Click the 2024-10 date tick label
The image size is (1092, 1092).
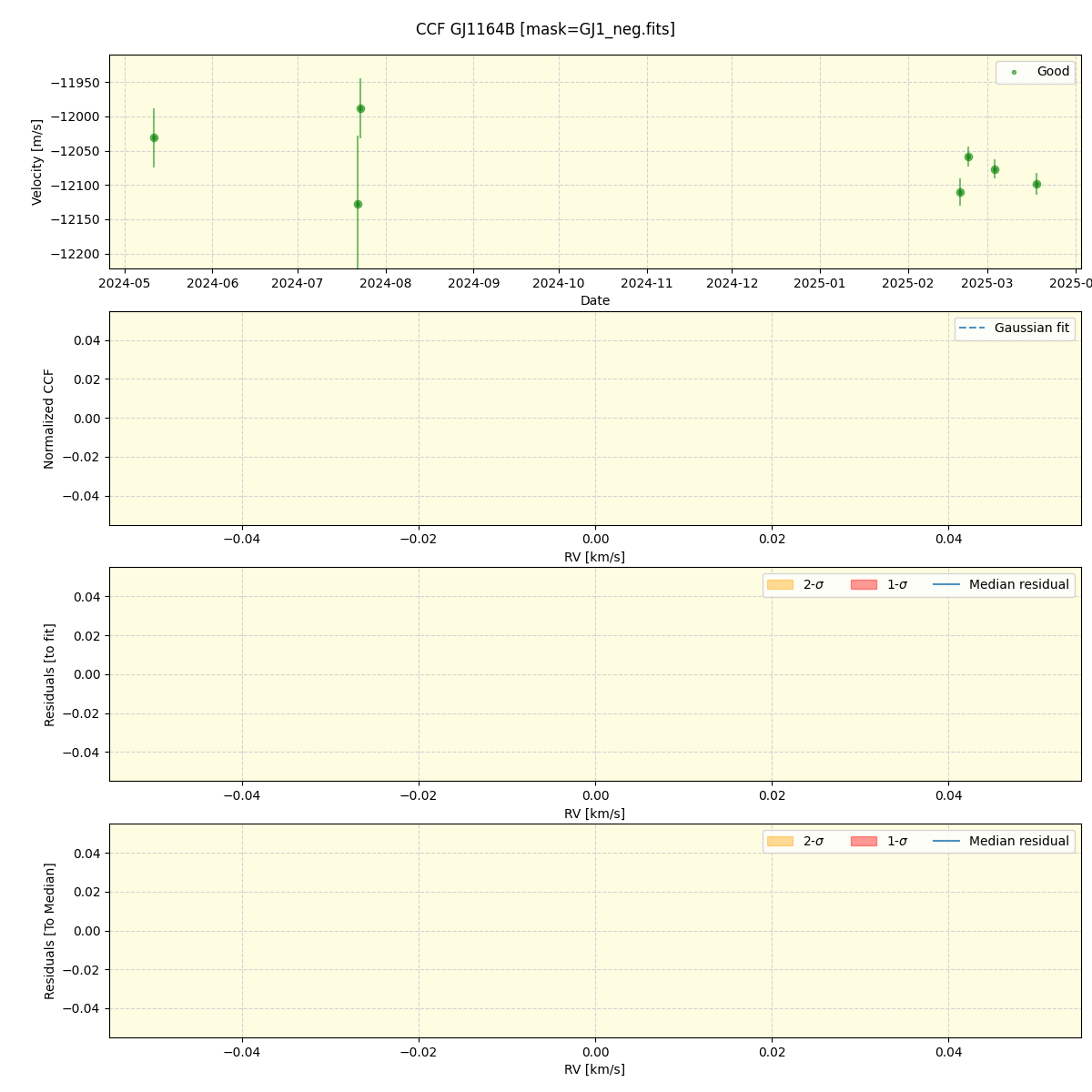559,283
